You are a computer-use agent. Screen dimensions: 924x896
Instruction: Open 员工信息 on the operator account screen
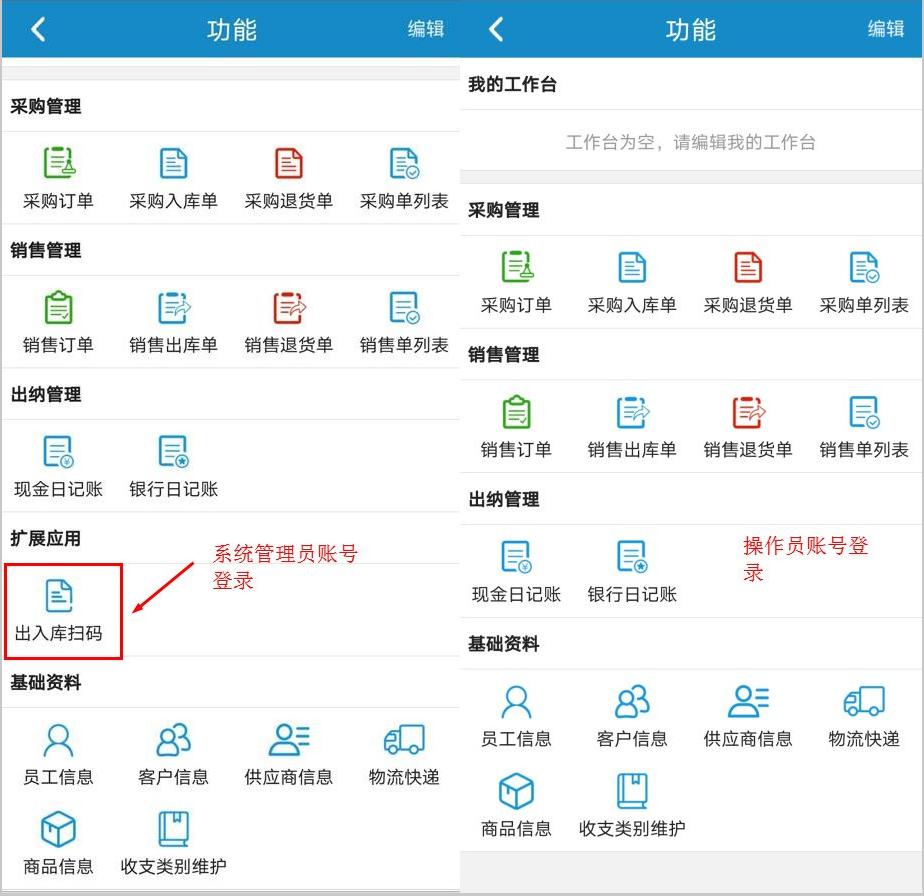516,715
